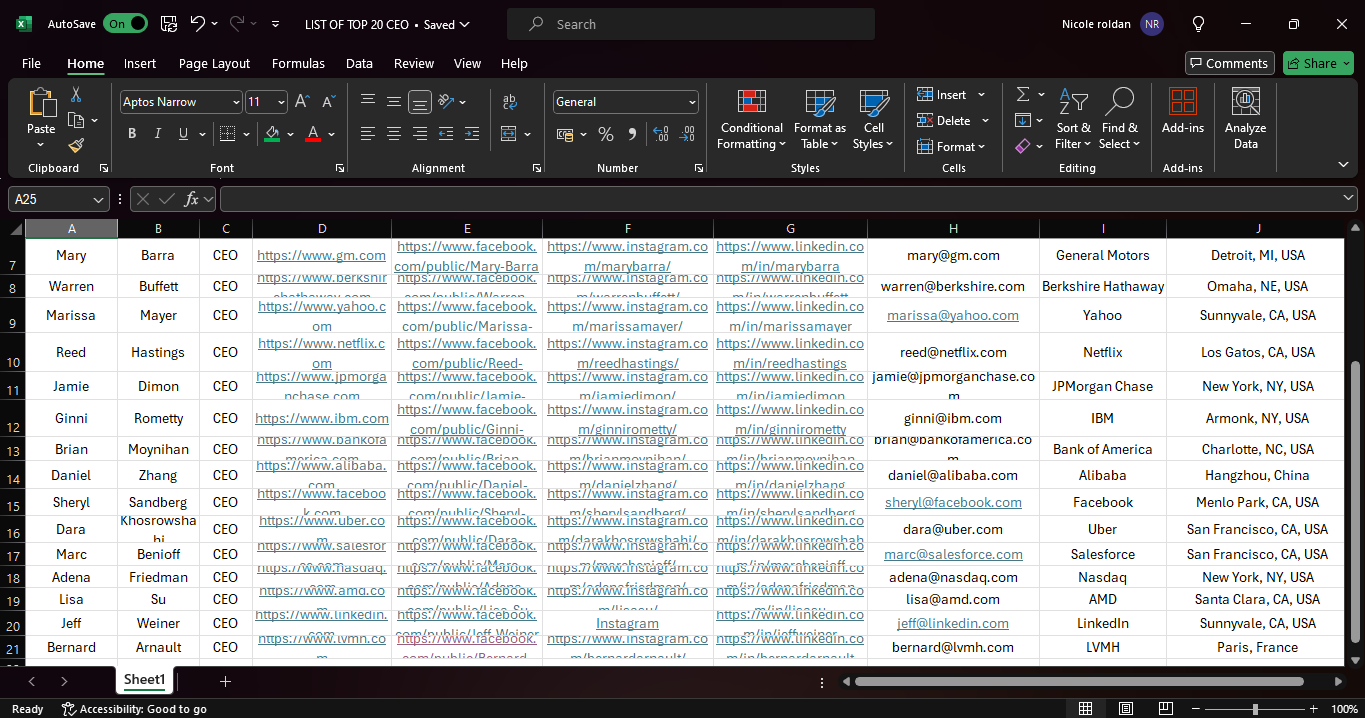Switch to the Formulas tab
This screenshot has width=1365, height=718.
298,63
